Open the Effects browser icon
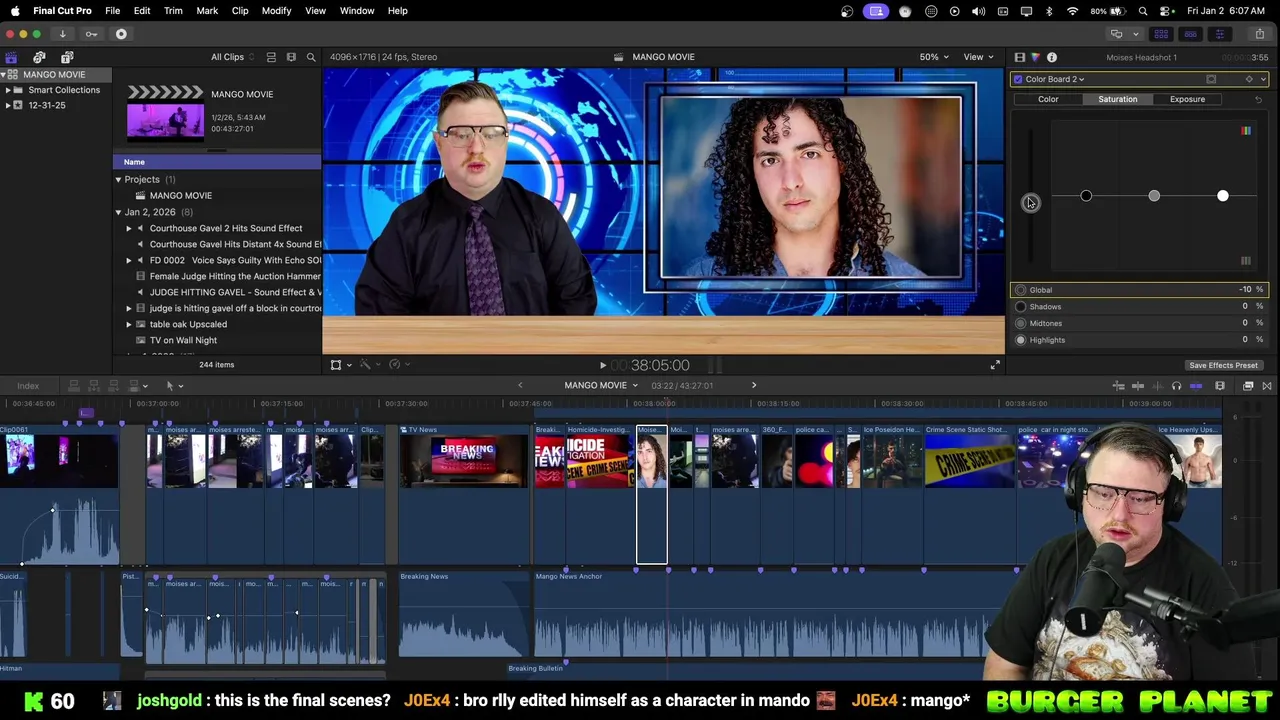The image size is (1280, 720). (1248, 386)
